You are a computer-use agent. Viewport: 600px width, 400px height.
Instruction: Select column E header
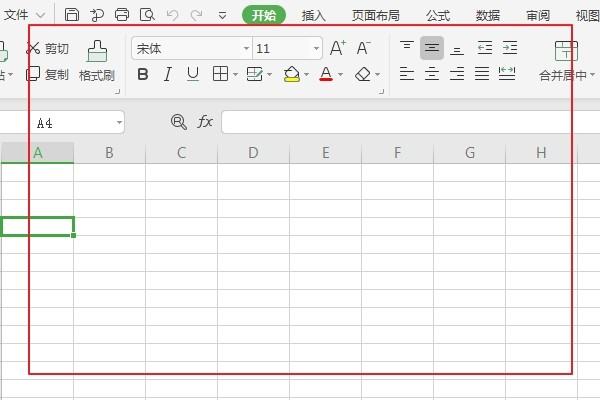tap(326, 153)
